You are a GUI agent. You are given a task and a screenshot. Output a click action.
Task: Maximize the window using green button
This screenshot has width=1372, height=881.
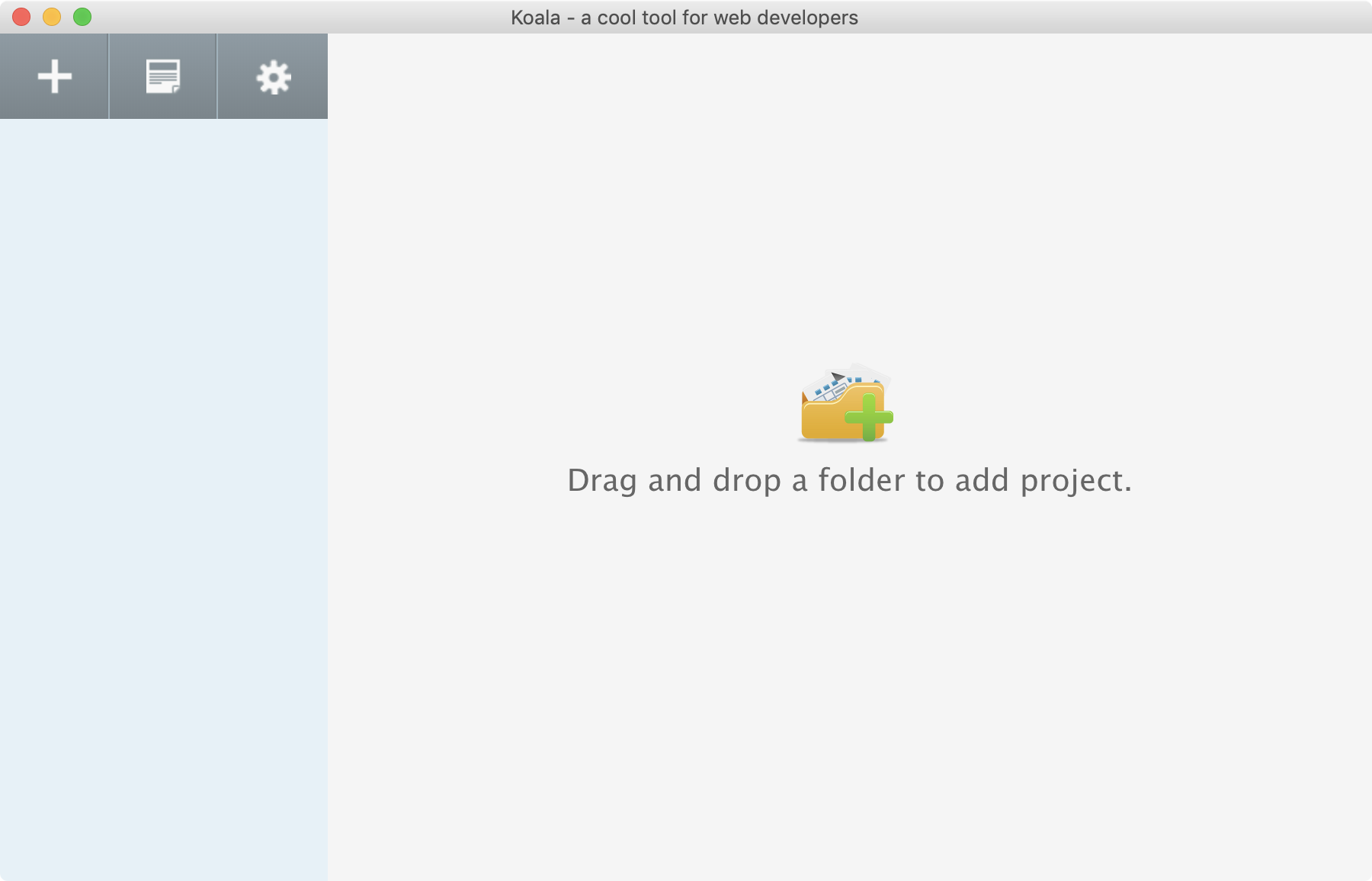click(x=82, y=17)
